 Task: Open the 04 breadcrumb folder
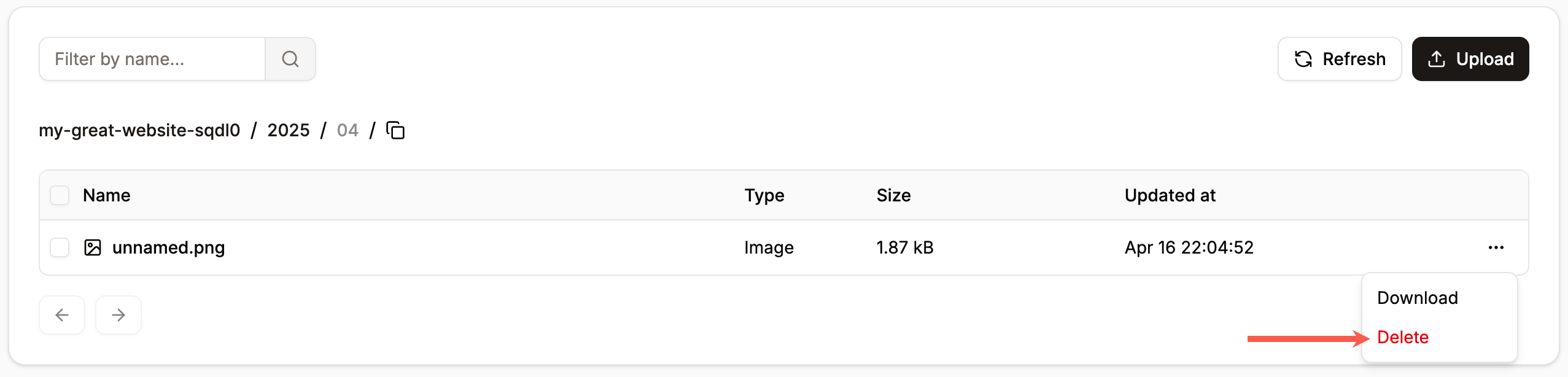(x=347, y=130)
